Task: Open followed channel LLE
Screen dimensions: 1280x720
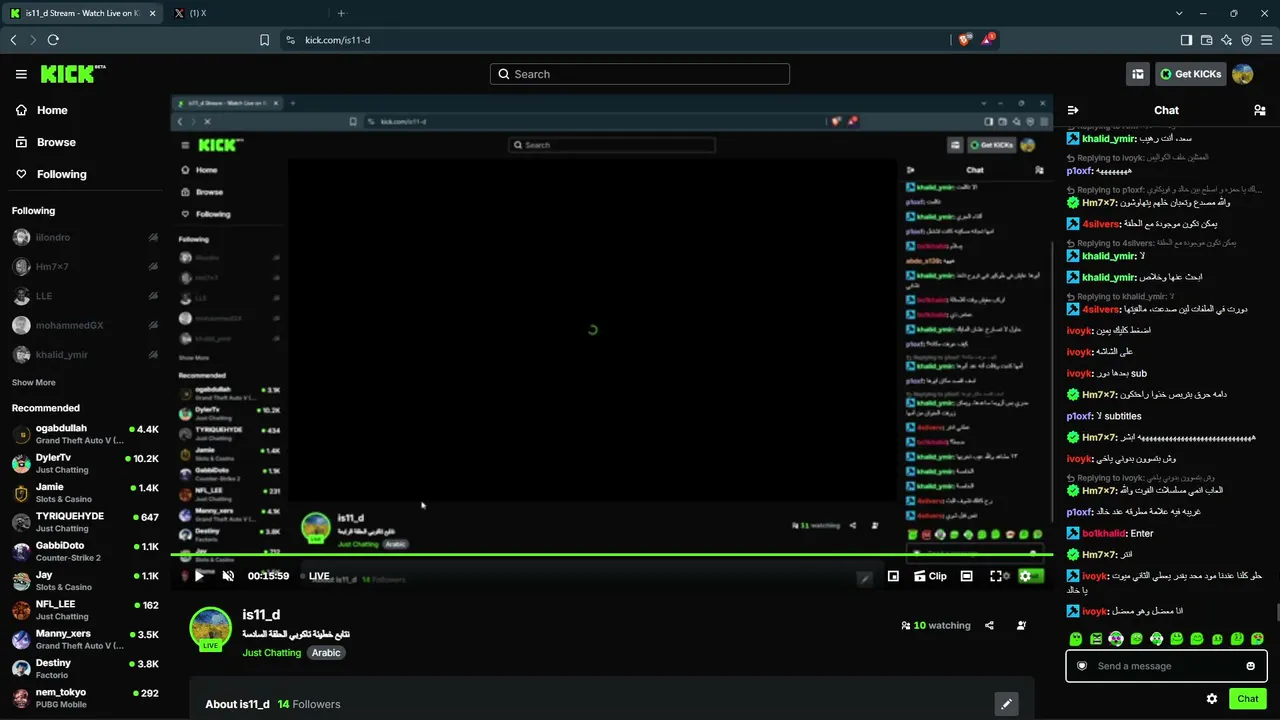Action: (85, 296)
